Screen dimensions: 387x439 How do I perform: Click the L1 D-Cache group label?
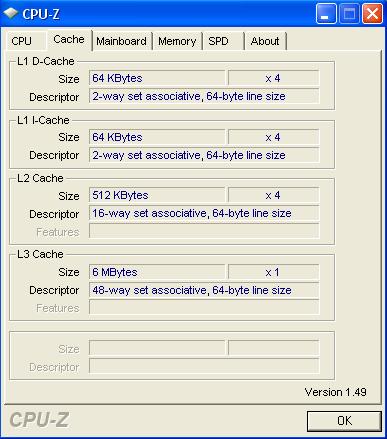click(x=46, y=61)
